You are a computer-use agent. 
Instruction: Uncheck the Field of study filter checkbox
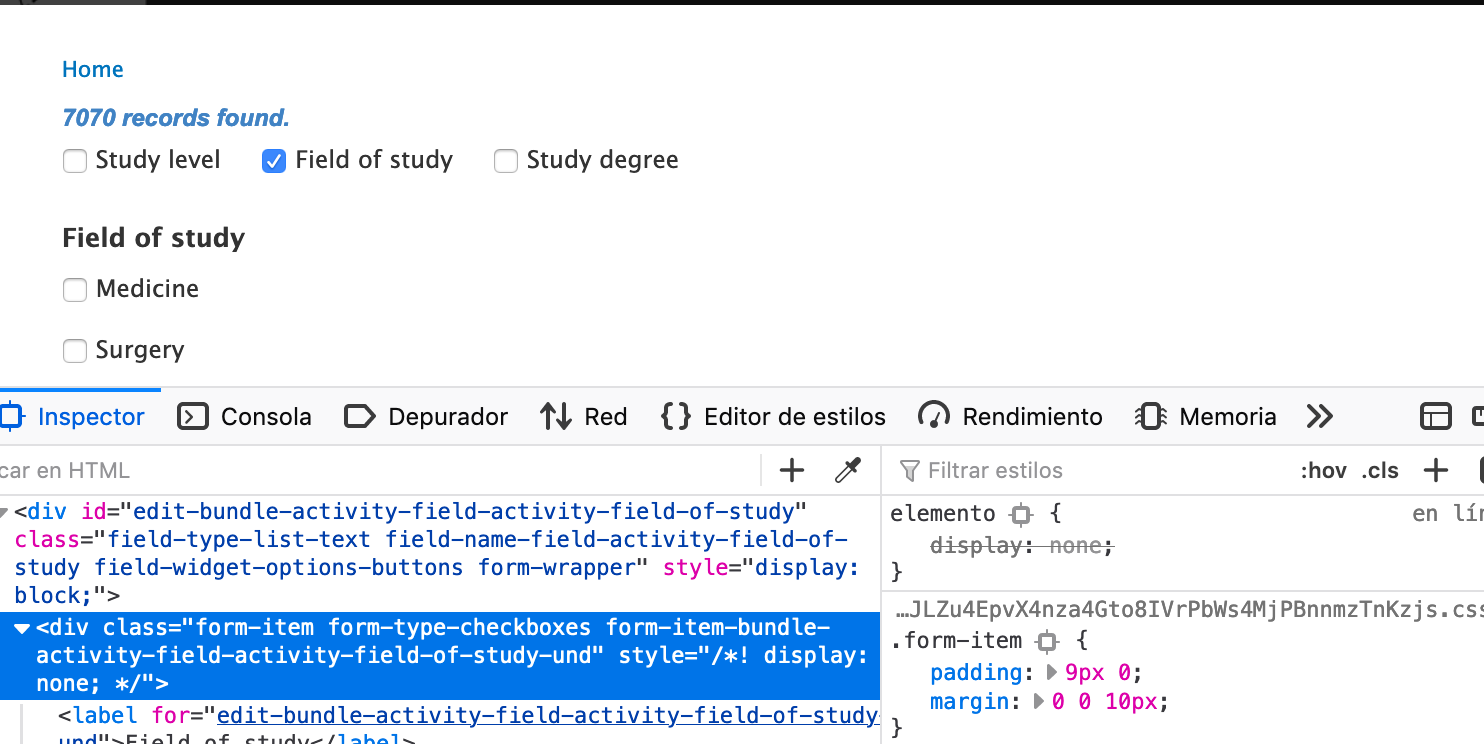pyautogui.click(x=274, y=161)
